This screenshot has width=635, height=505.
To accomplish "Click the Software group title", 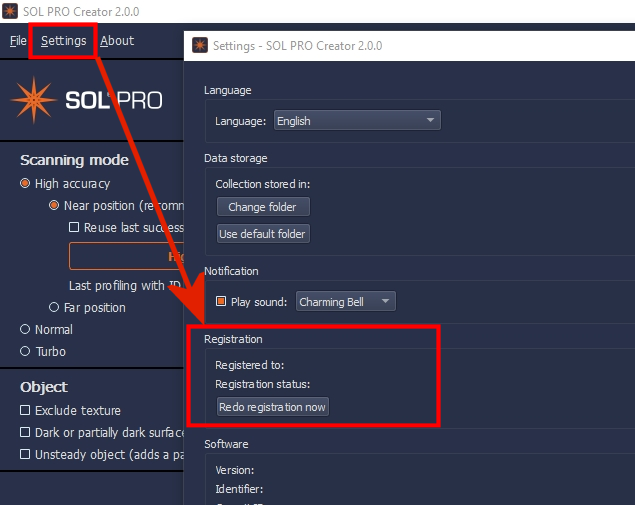I will [226, 444].
